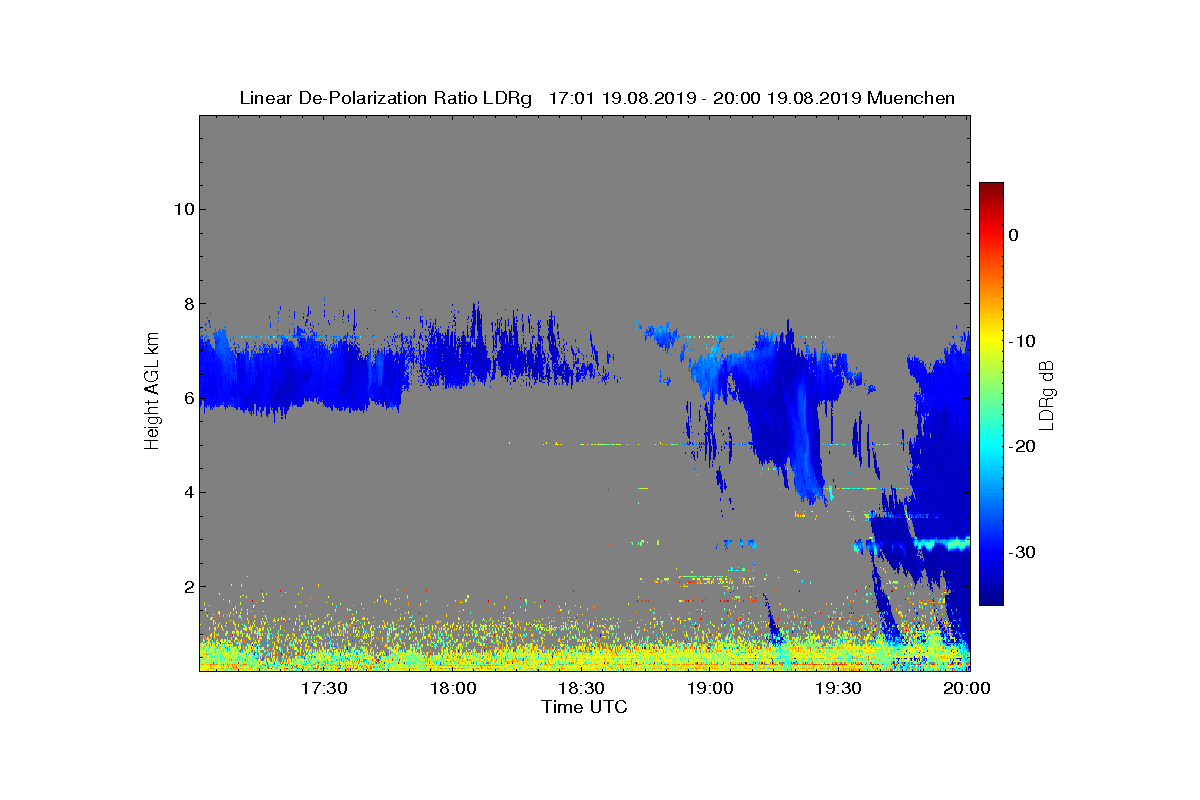Click the -20 colorbar label
Viewport: 1200px width, 800px height.
[x=1021, y=446]
